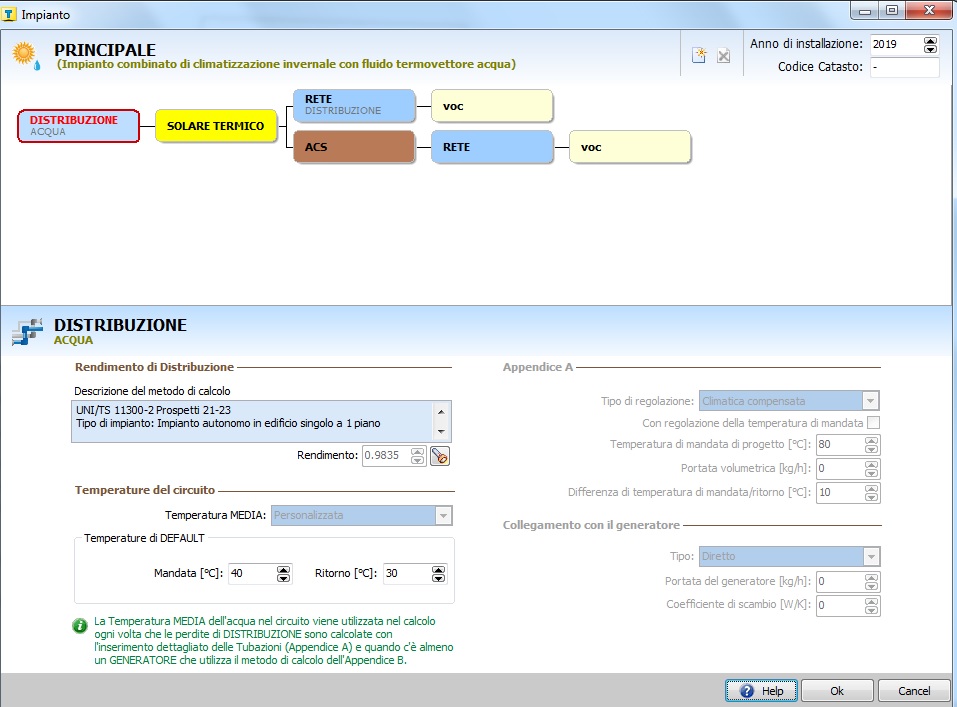957x707 pixels.
Task: Click the Impianto title bar icon
Action: coord(10,10)
